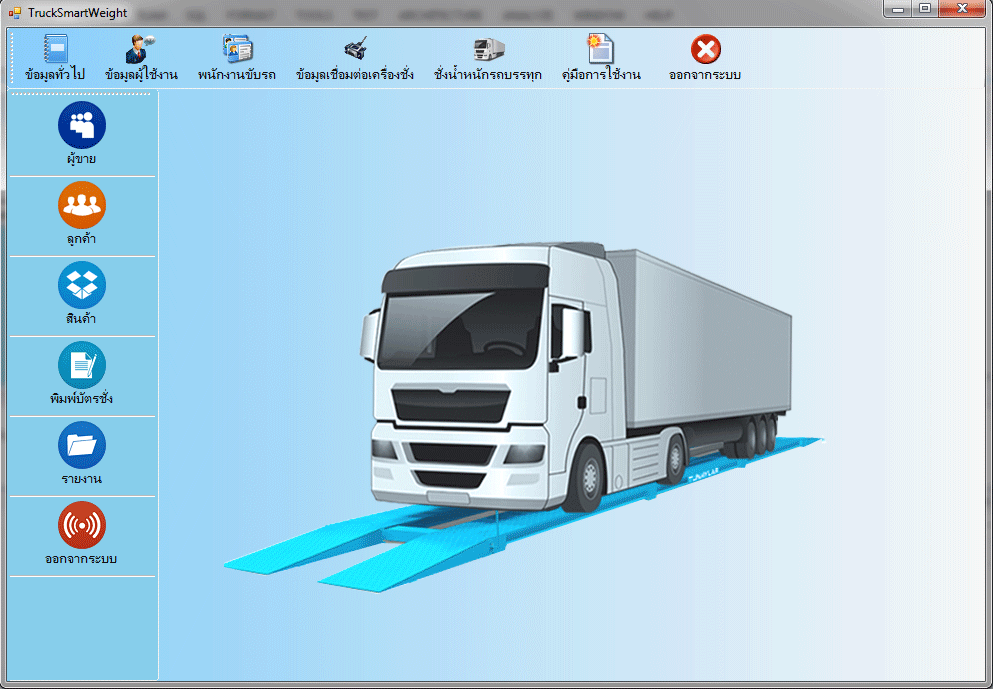Open the คู่มือการใช้งาน user manual
Image resolution: width=993 pixels, height=689 pixels.
click(601, 58)
